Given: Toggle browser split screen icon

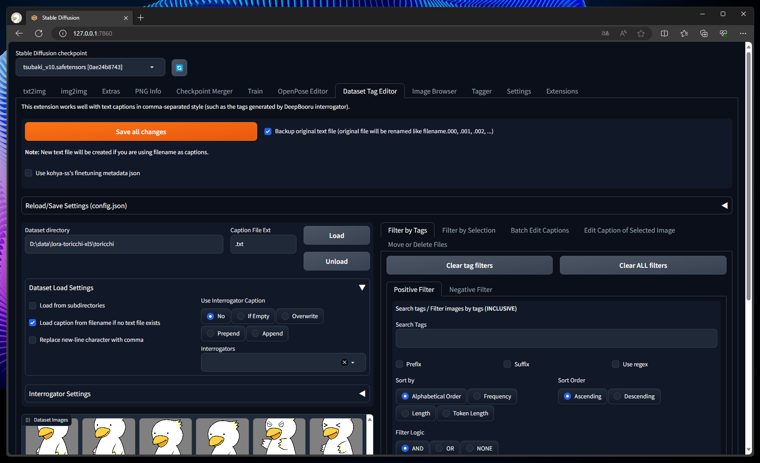Looking at the screenshot, I should pyautogui.click(x=665, y=33).
